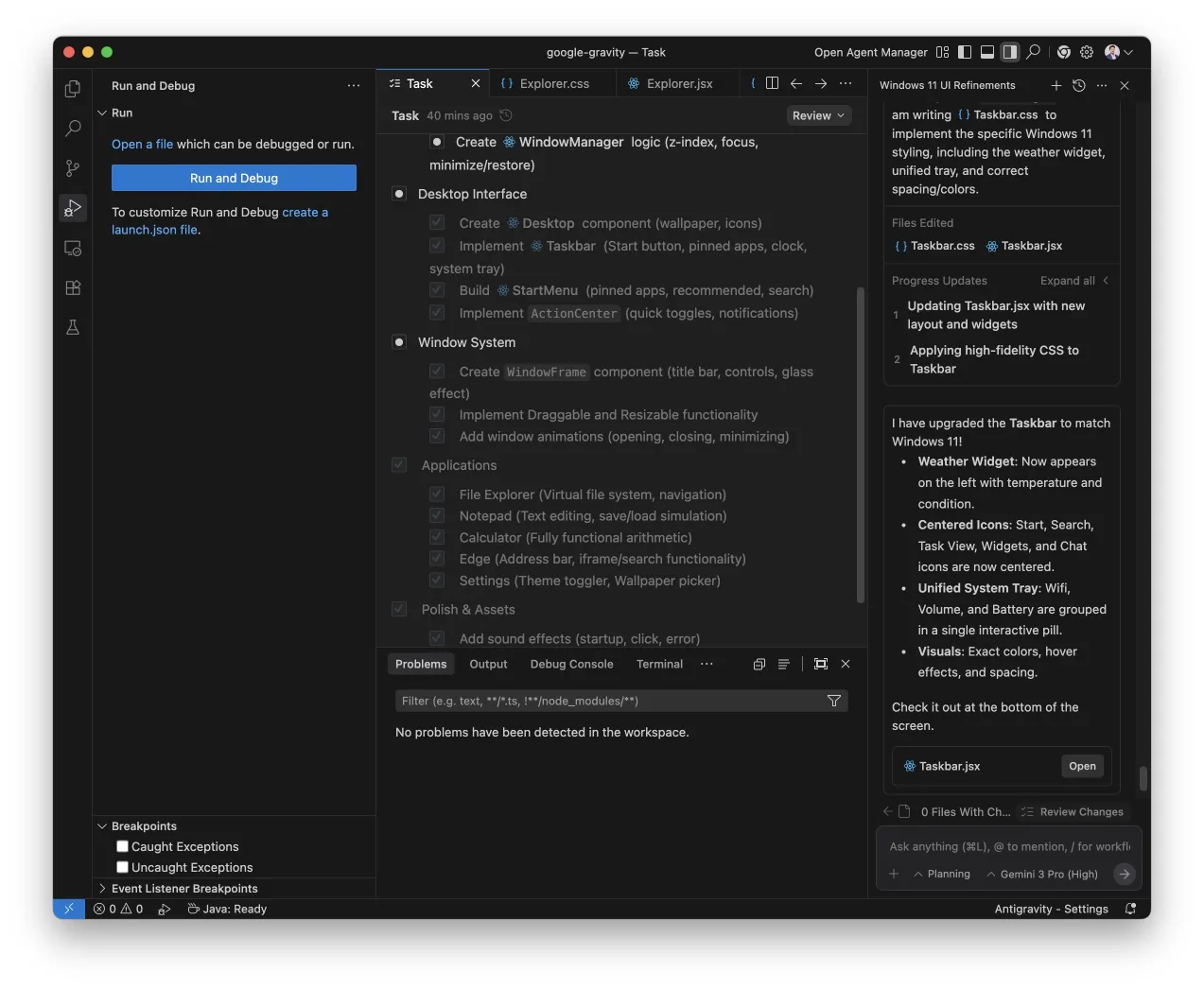This screenshot has width=1204, height=989.
Task: Enable the Caught Exceptions checkbox
Action: click(x=122, y=845)
